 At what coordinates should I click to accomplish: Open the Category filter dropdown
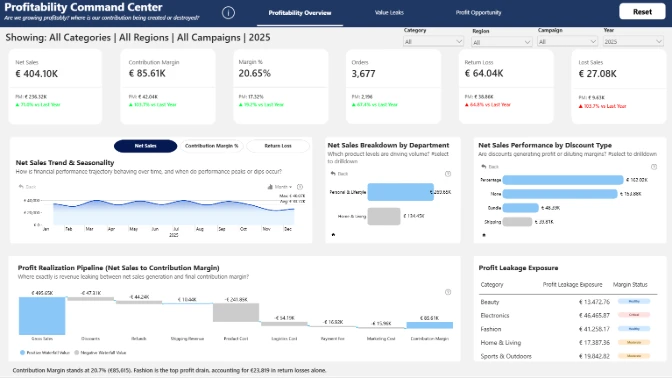pos(433,42)
